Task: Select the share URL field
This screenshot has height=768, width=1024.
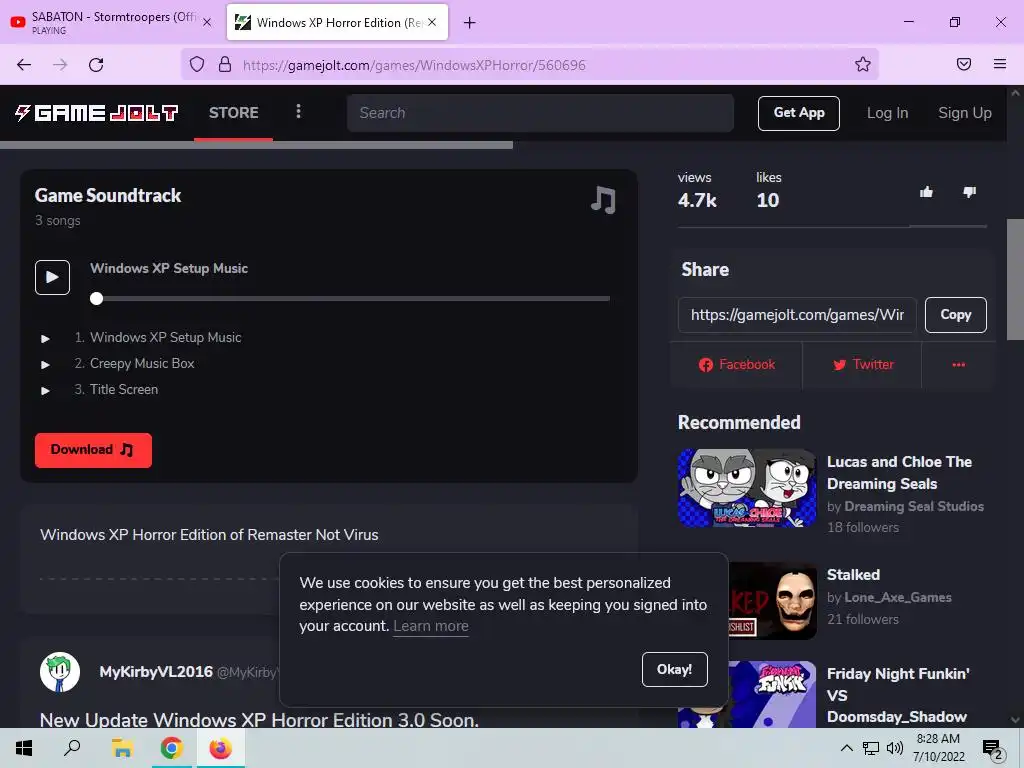Action: click(x=797, y=315)
